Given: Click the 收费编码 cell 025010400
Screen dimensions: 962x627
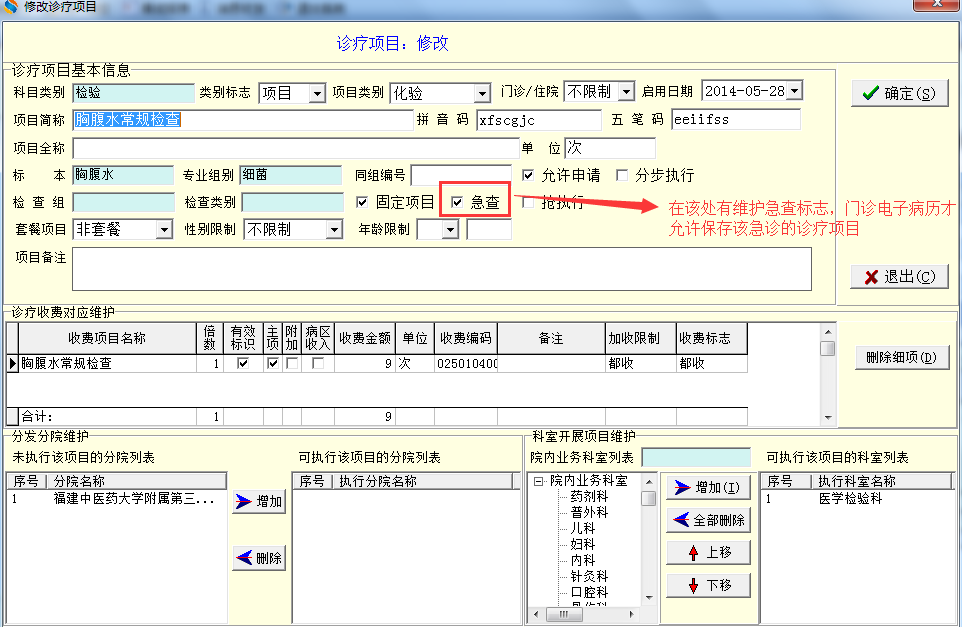Looking at the screenshot, I should (466, 363).
